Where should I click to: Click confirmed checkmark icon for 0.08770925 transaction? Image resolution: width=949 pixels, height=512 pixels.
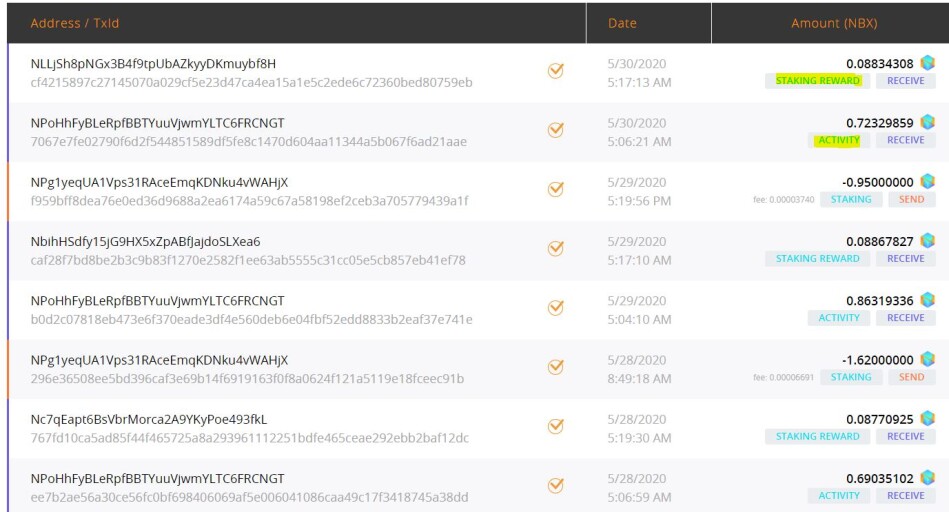click(556, 427)
